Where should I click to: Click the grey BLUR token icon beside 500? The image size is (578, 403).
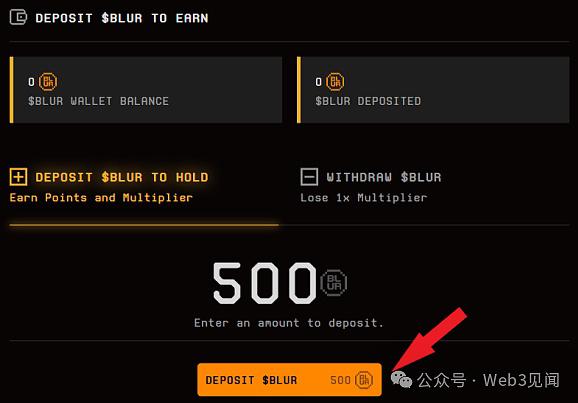point(334,283)
